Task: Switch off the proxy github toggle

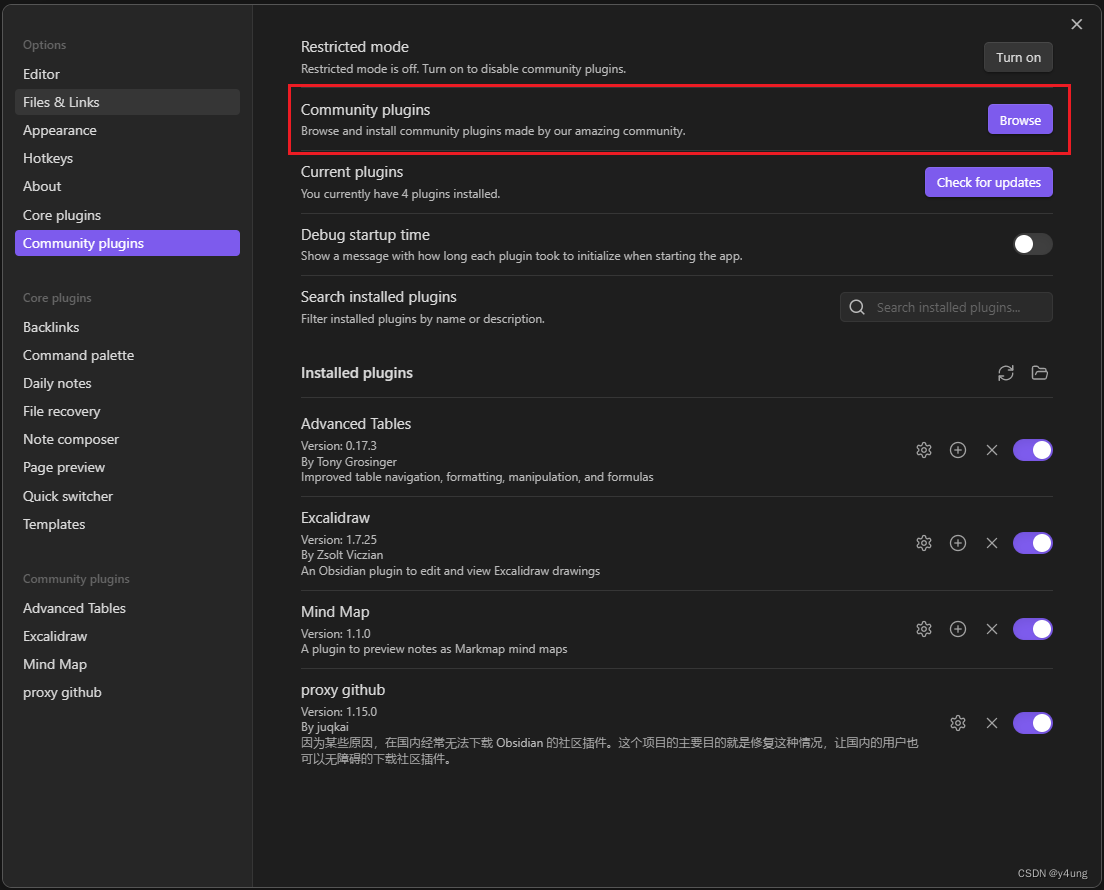Action: 1033,723
